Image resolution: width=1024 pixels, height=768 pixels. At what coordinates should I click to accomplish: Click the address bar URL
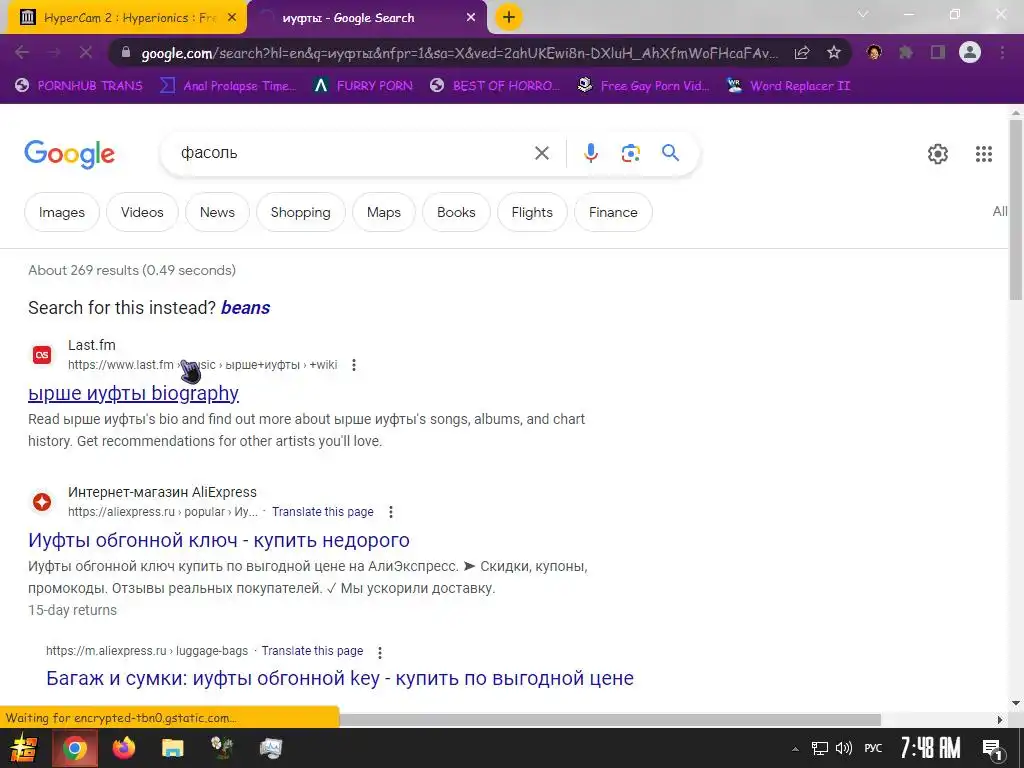(459, 54)
